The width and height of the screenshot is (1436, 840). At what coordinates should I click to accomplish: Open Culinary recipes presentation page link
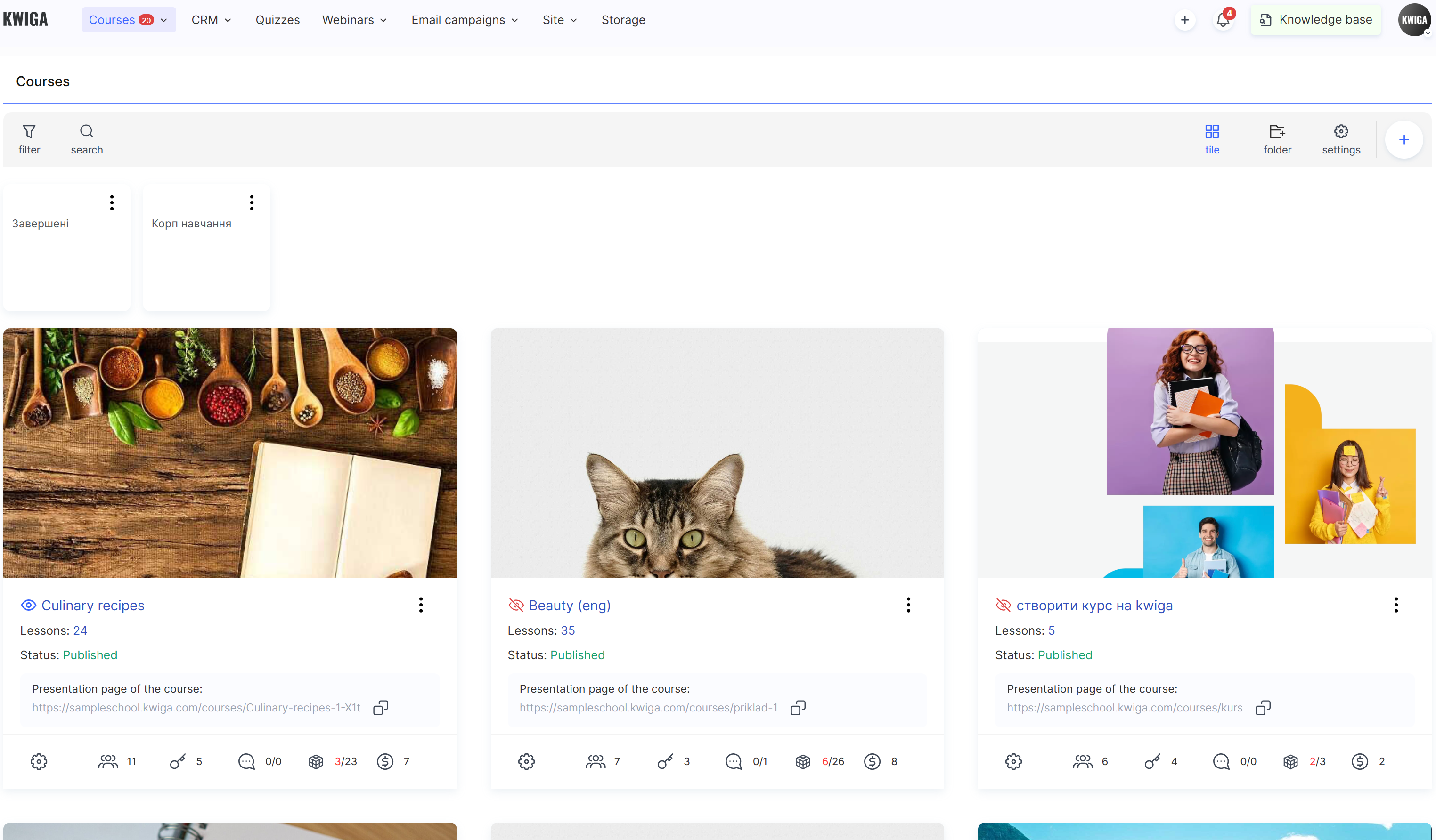tap(196, 707)
